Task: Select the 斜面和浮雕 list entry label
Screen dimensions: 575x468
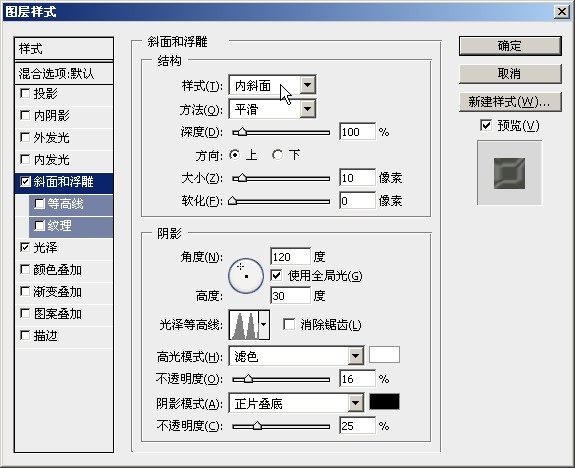Action: tap(63, 182)
